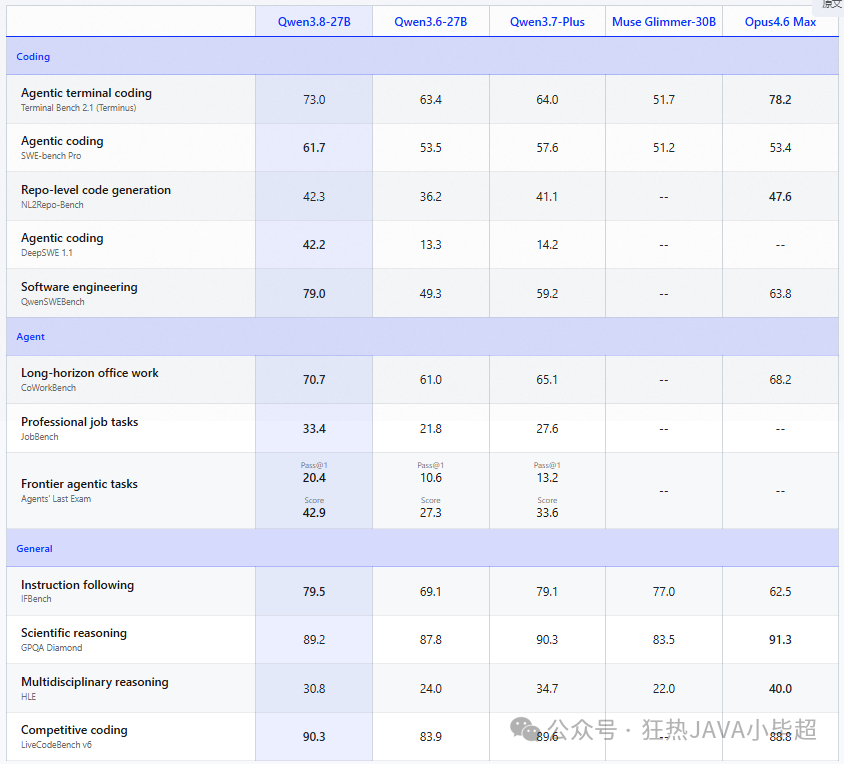Click the 89.2 GPQA Diamond score
The image size is (844, 764).
pyautogui.click(x=314, y=640)
